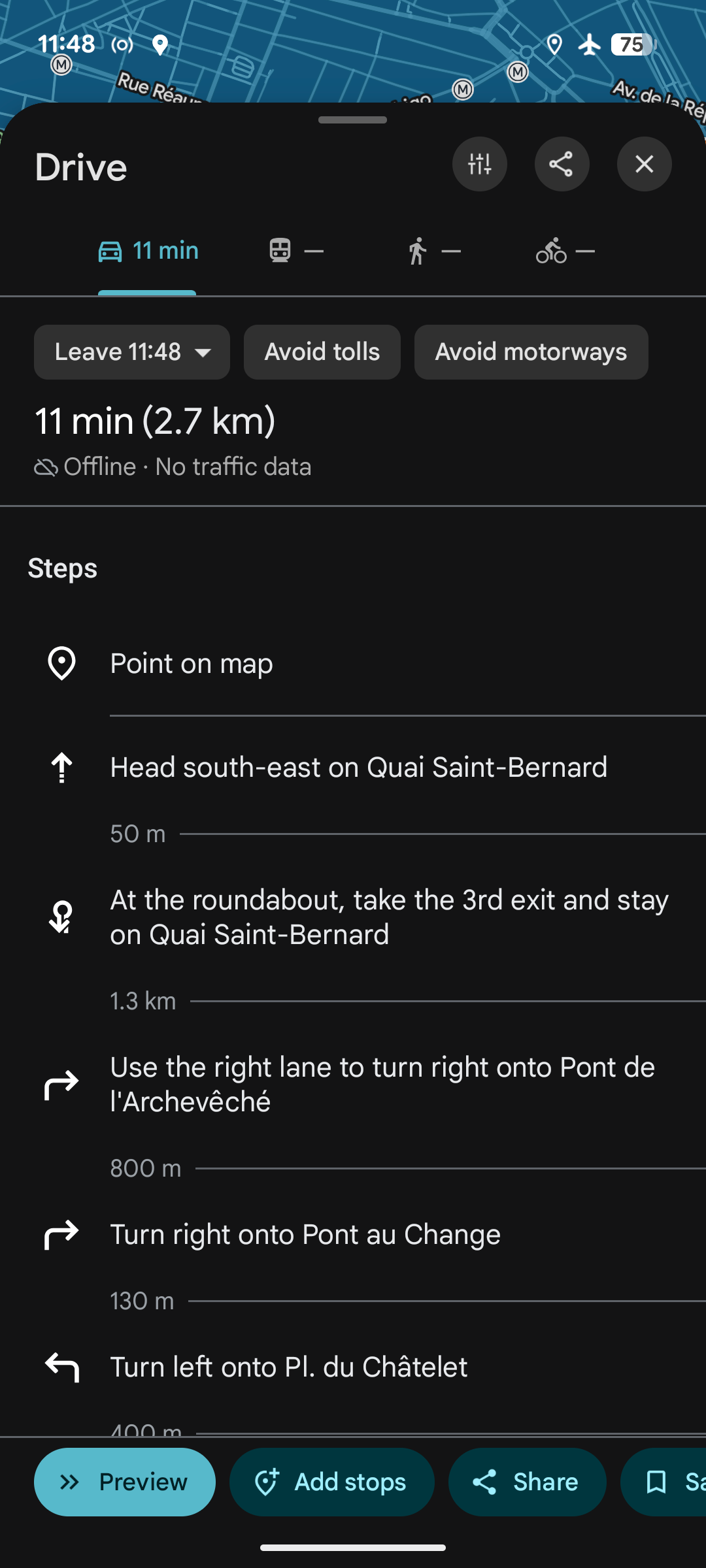Toggle the Avoid tolls chip
The image size is (706, 1568).
(322, 352)
